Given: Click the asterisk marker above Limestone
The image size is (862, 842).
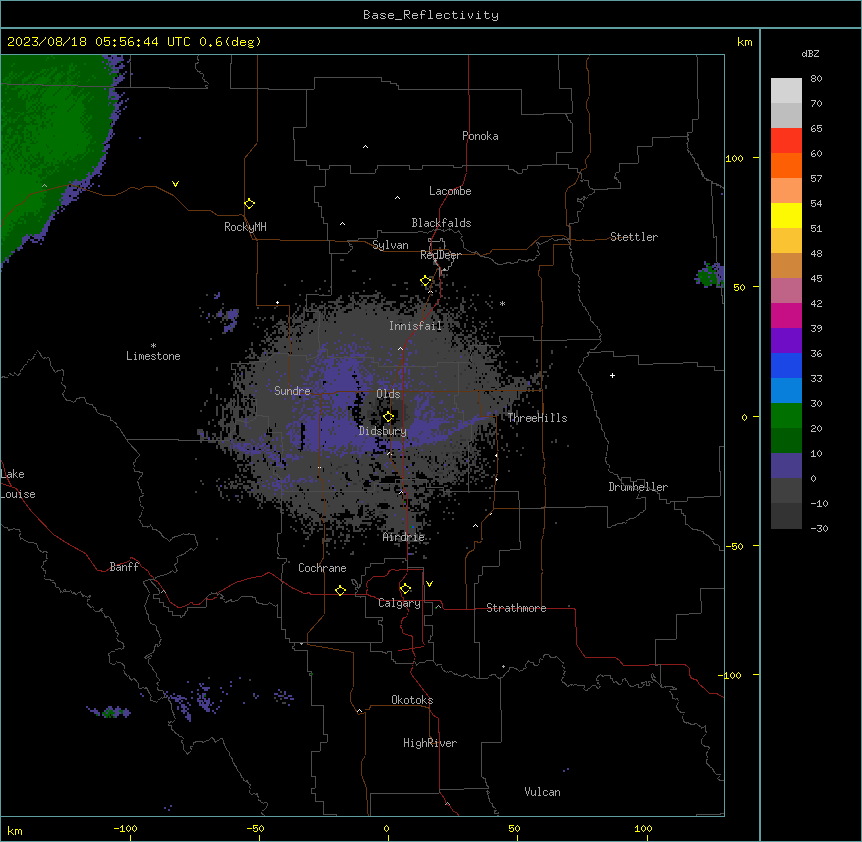Looking at the screenshot, I should (153, 346).
